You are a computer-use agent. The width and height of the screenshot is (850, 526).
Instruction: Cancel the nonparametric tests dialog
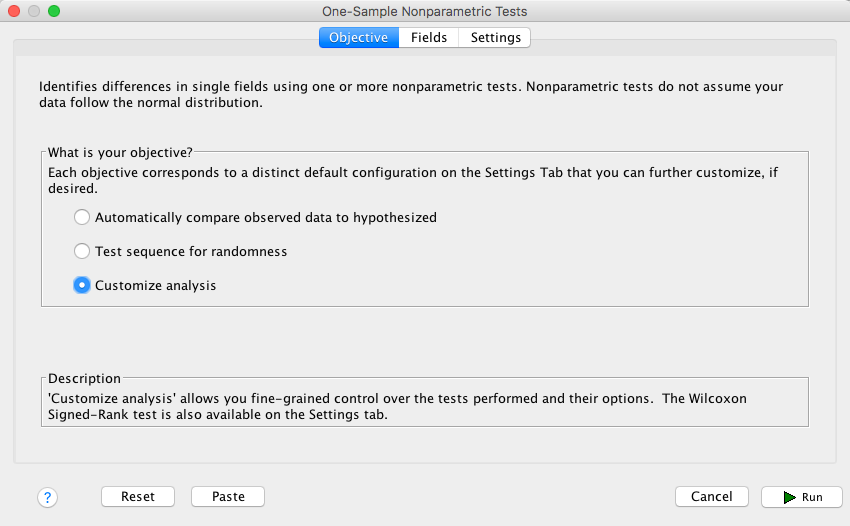(x=712, y=497)
